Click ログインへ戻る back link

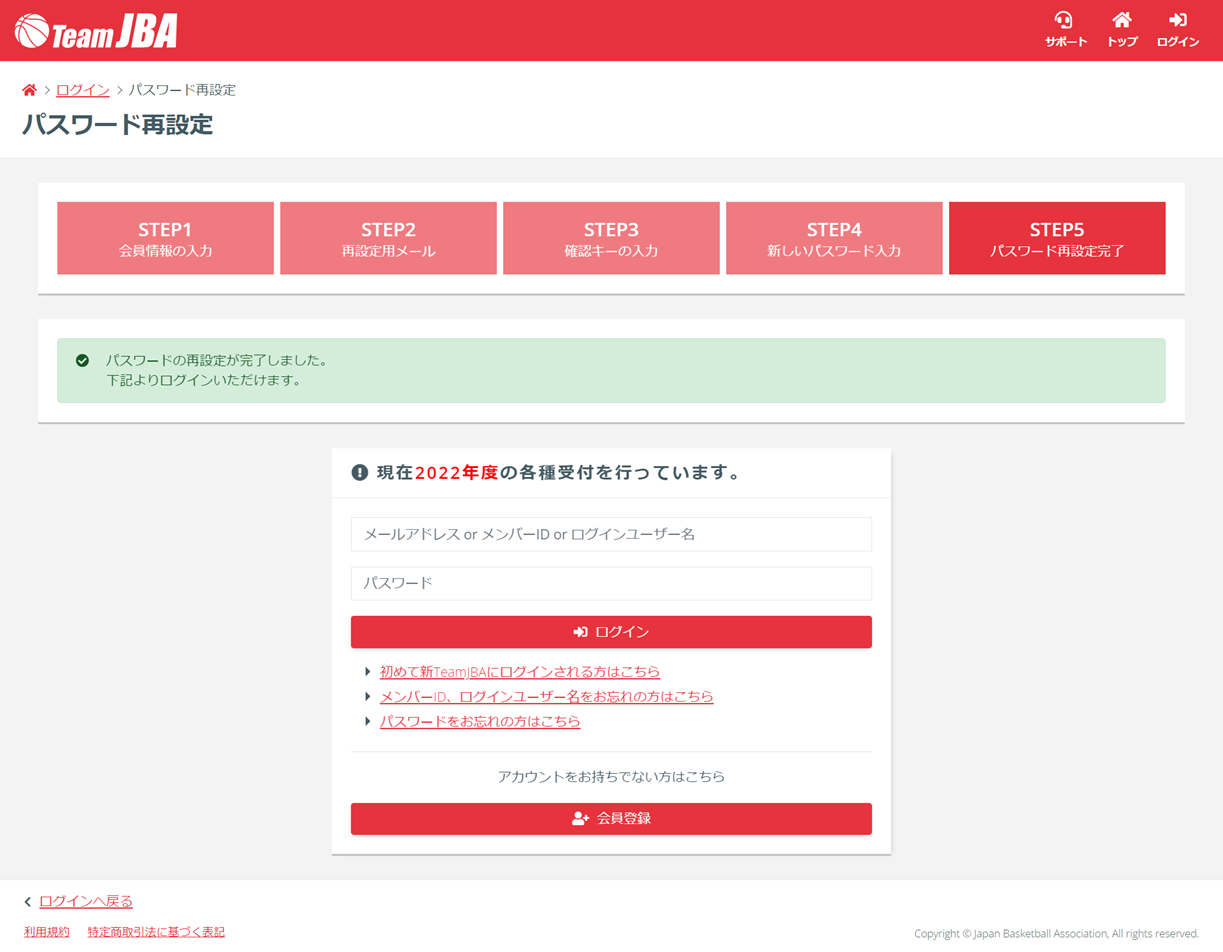pos(86,901)
